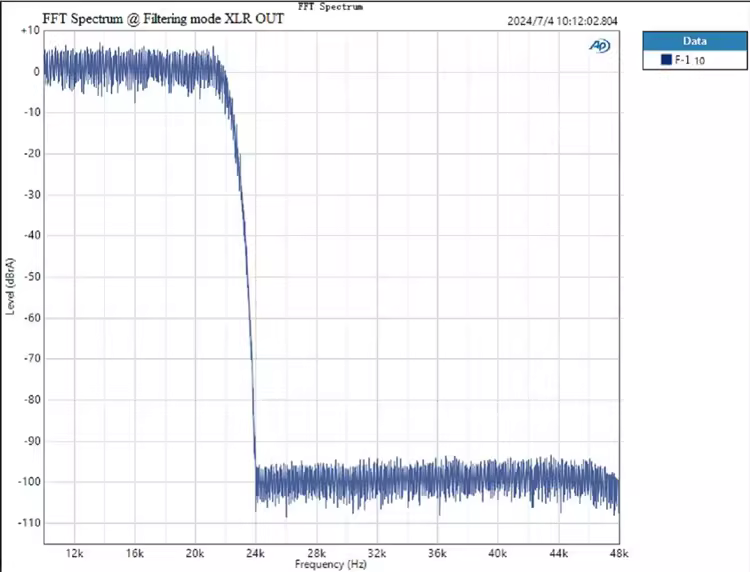
Task: Click the -100 tick on the level axis
Action: (29, 482)
